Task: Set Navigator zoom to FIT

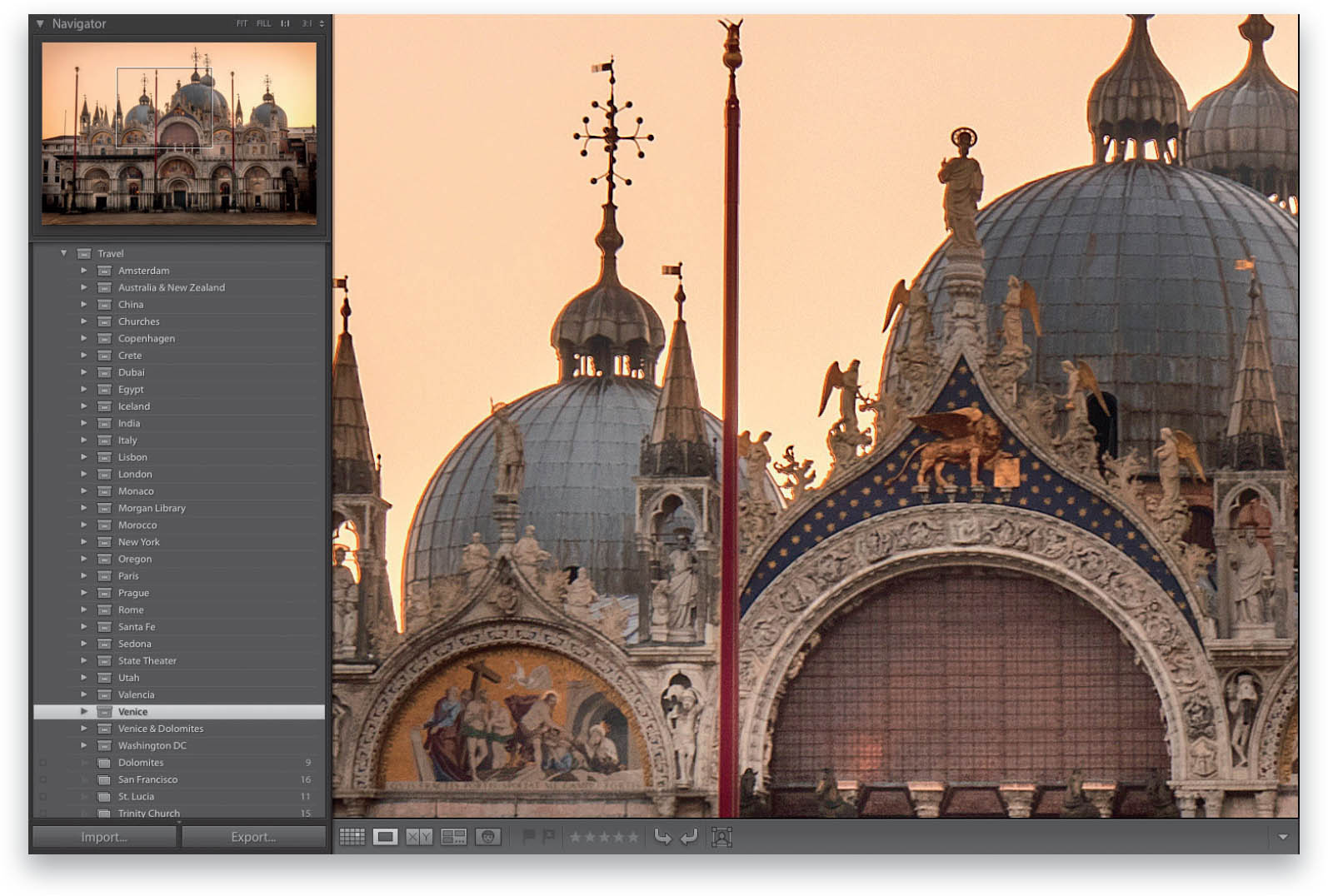Action: pos(242,24)
